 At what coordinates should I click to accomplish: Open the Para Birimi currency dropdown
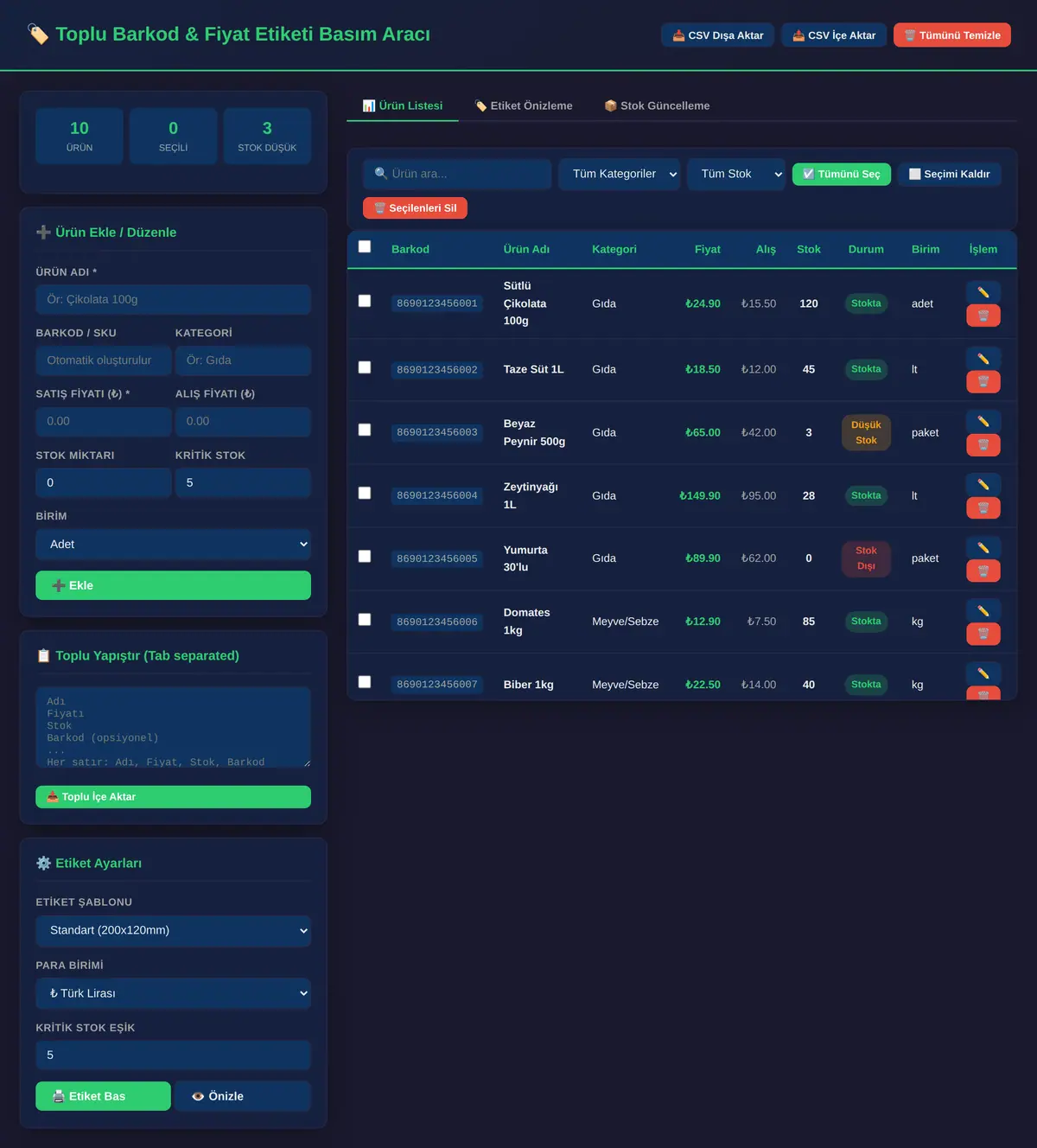tap(173, 993)
